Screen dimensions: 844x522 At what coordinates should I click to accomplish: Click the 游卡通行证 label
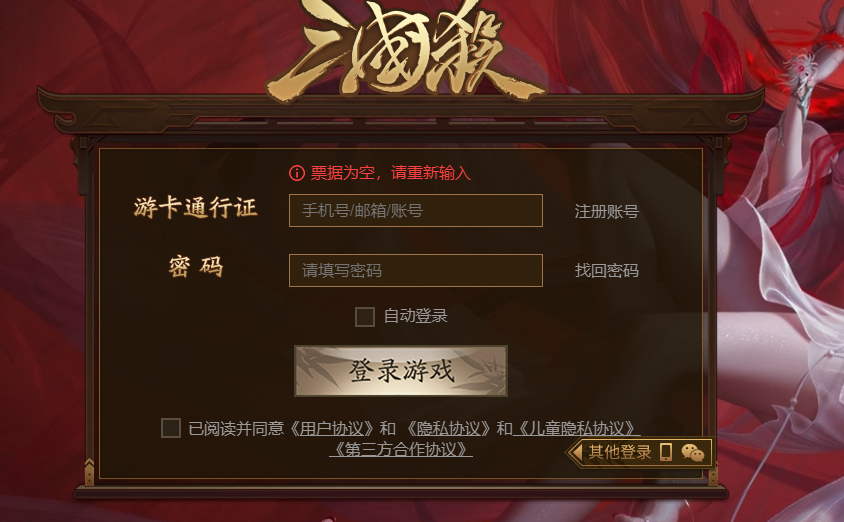pos(196,208)
